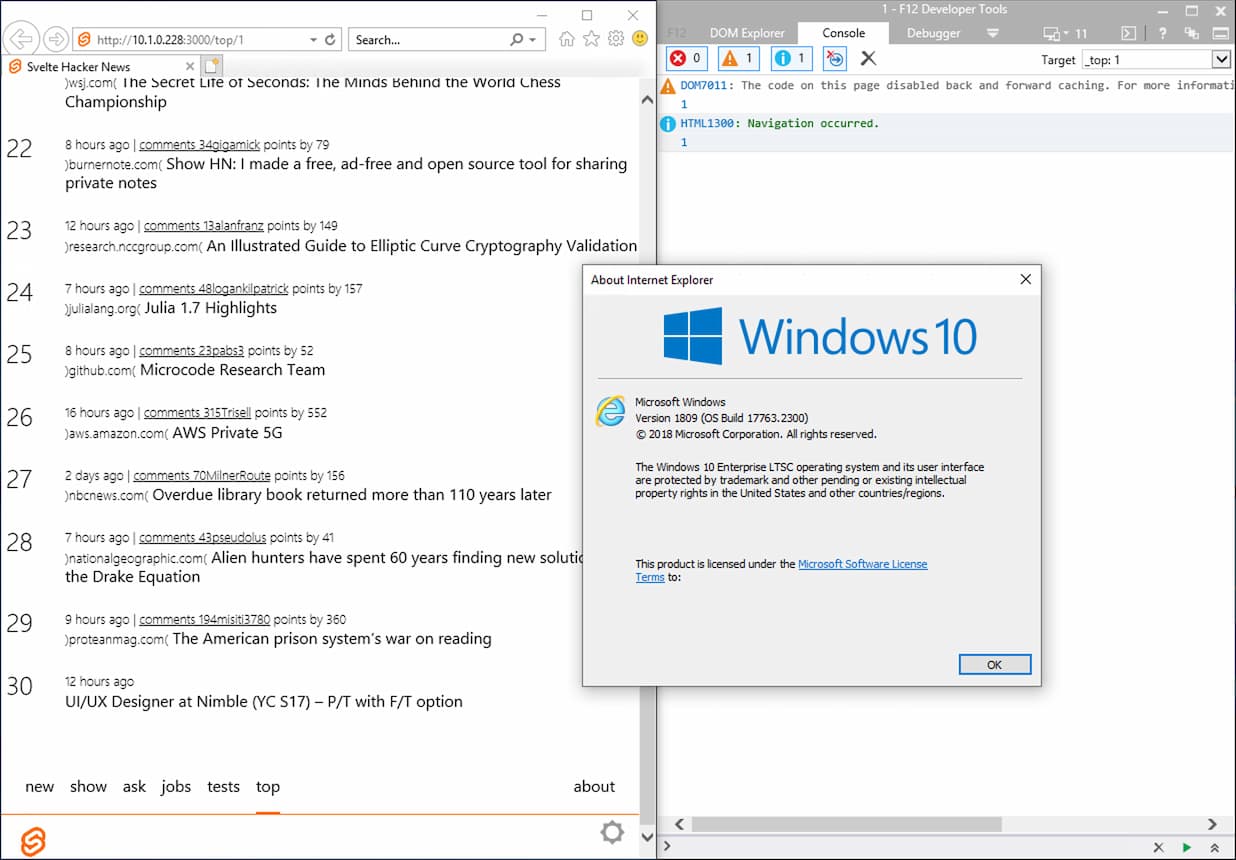Open a new browser tab
This screenshot has height=860, width=1236.
[x=211, y=67]
